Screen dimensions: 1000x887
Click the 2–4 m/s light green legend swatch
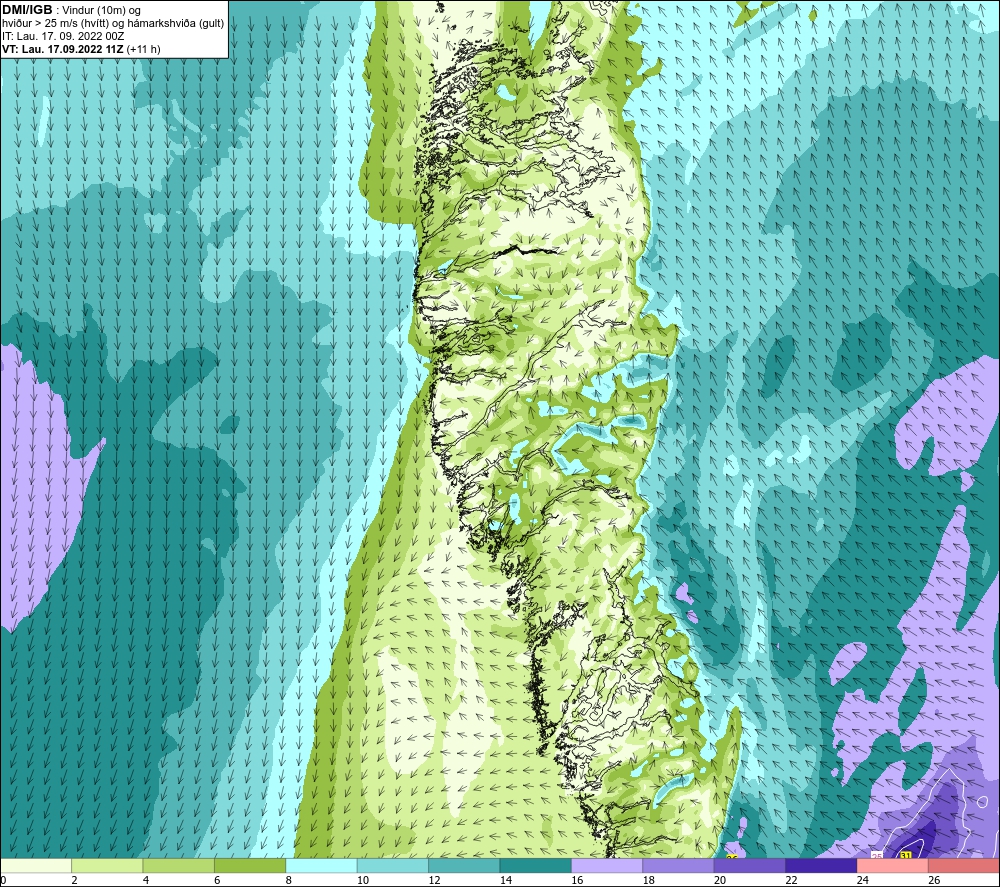coord(107,866)
